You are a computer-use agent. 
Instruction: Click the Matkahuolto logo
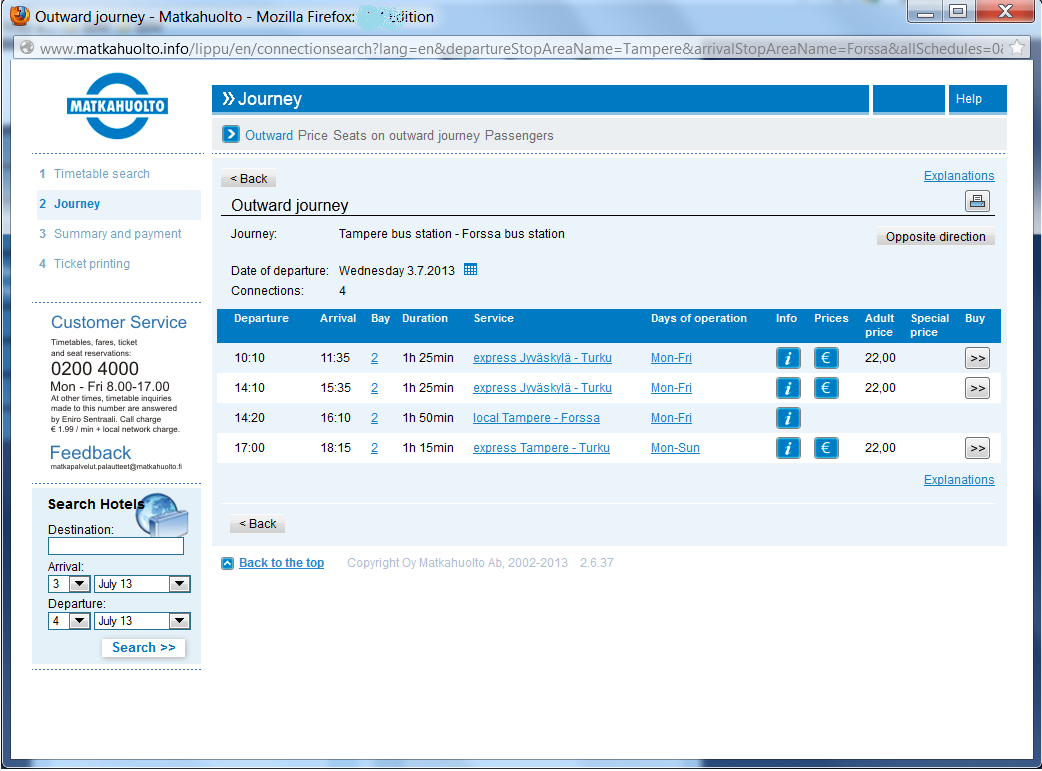[117, 106]
